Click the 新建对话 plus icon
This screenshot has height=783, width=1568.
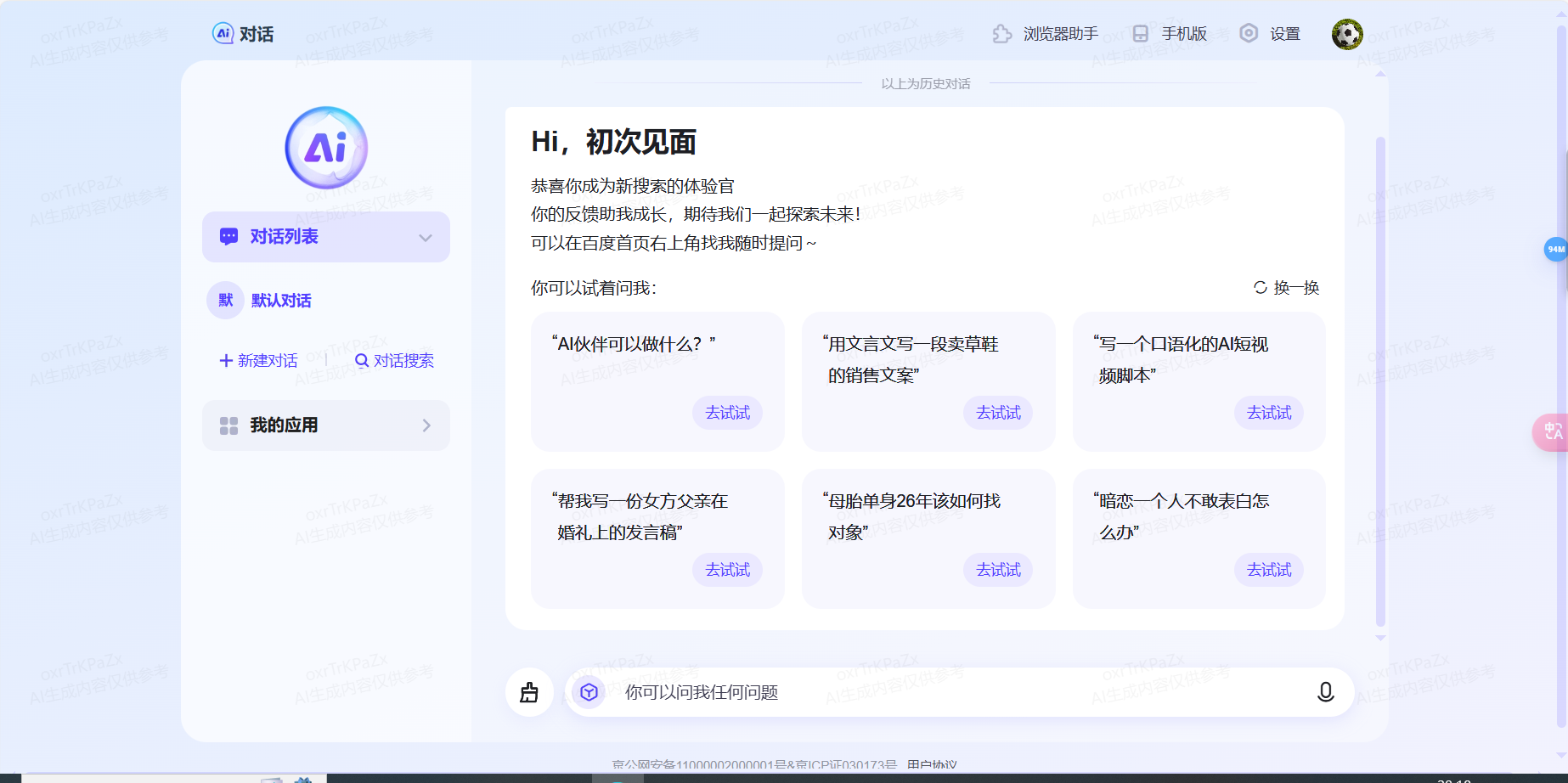pyautogui.click(x=225, y=360)
